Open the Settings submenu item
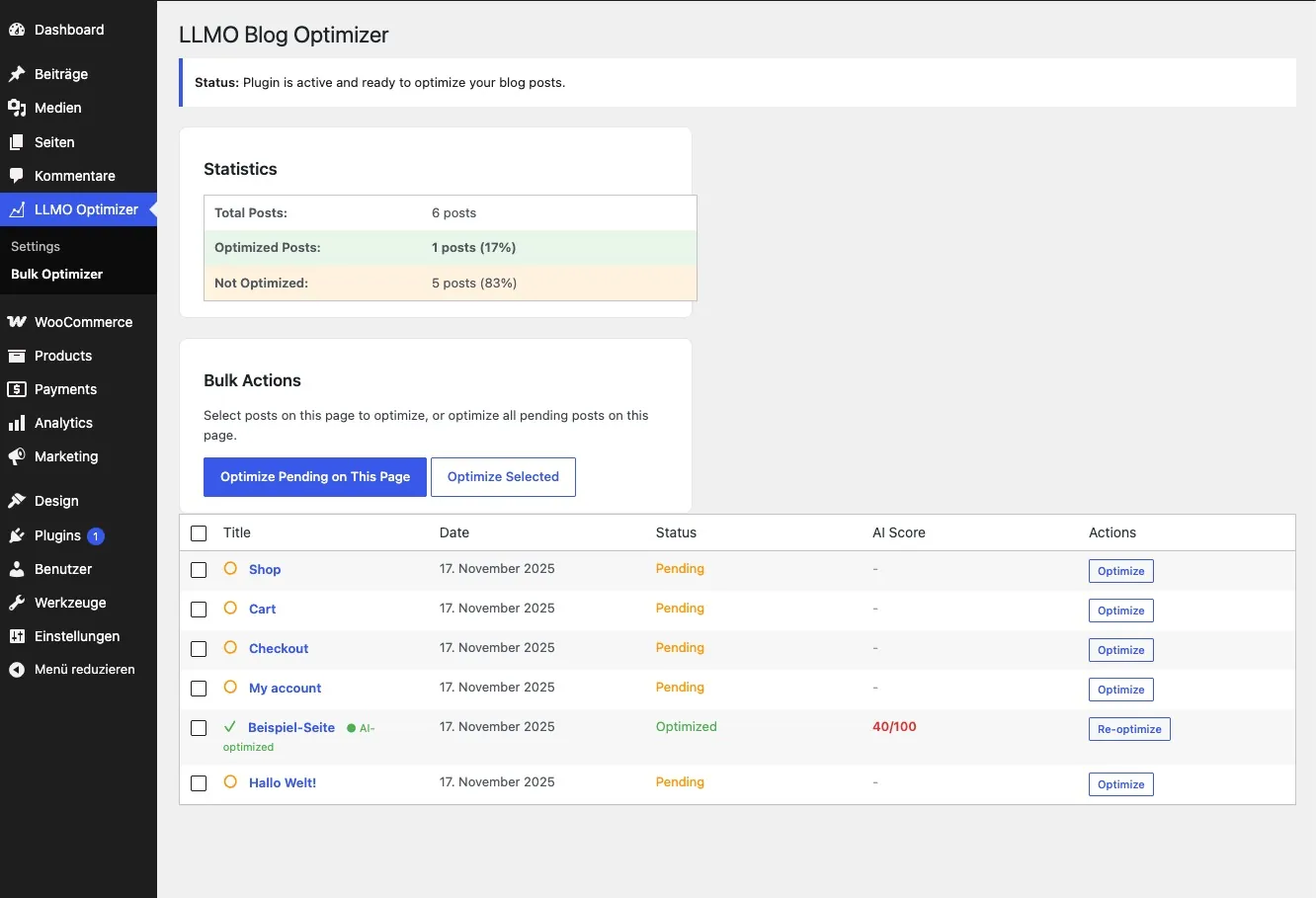Image resolution: width=1316 pixels, height=898 pixels. pos(36,246)
